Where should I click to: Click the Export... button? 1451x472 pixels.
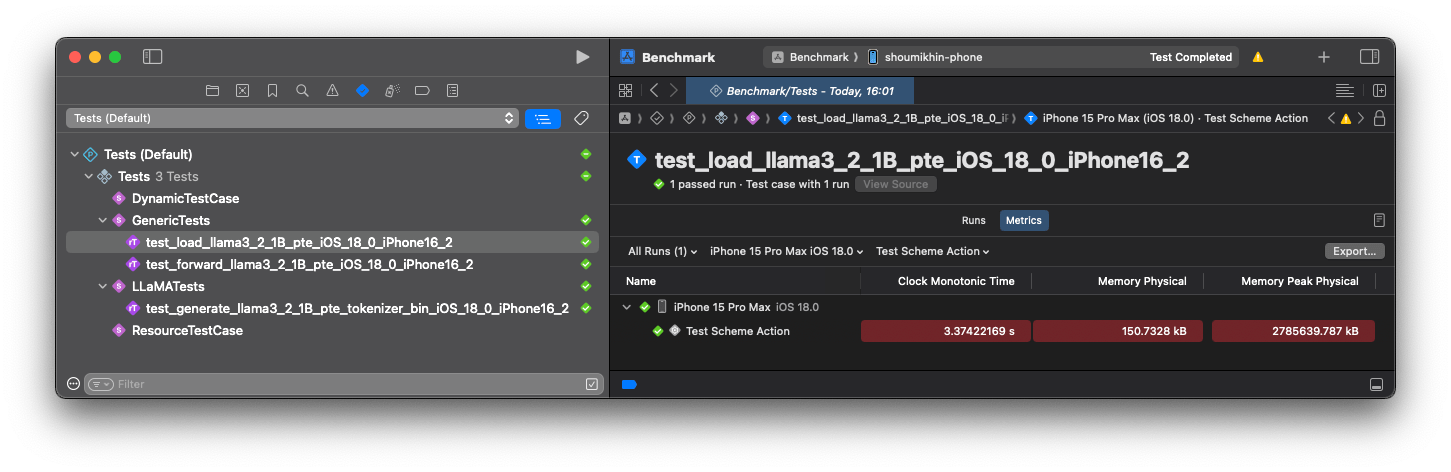[1354, 251]
